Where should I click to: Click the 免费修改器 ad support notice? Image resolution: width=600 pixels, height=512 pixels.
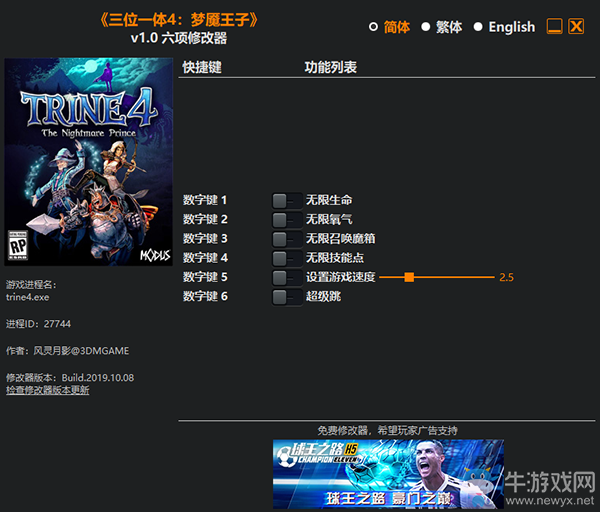pos(387,430)
